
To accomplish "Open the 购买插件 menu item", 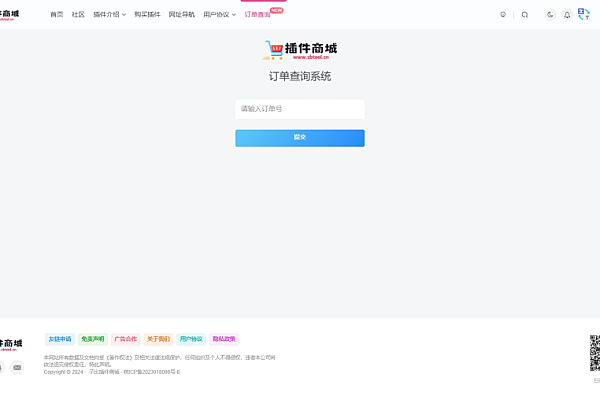I will (147, 15).
